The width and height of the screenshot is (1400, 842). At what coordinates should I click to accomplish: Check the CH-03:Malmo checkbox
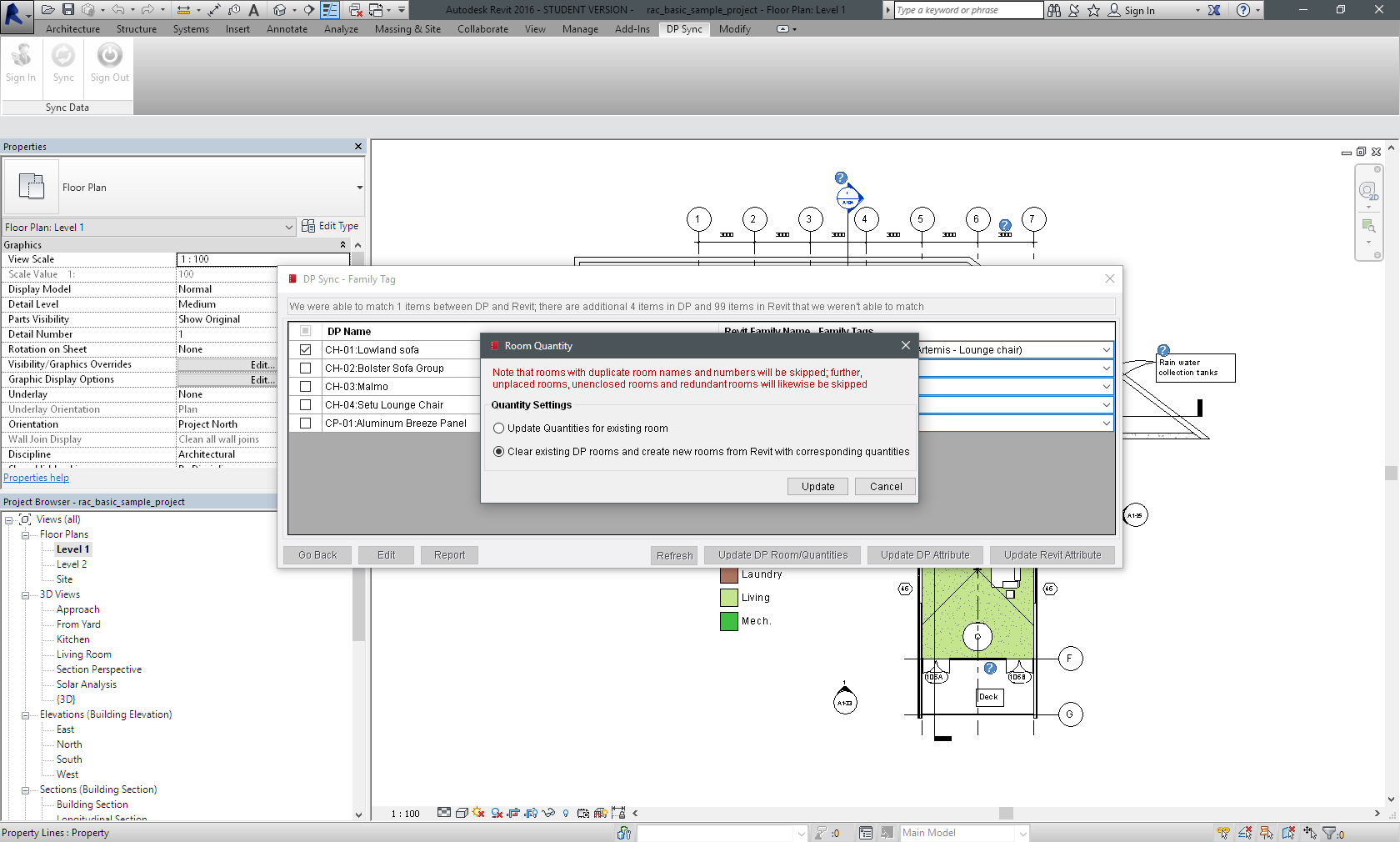305,387
